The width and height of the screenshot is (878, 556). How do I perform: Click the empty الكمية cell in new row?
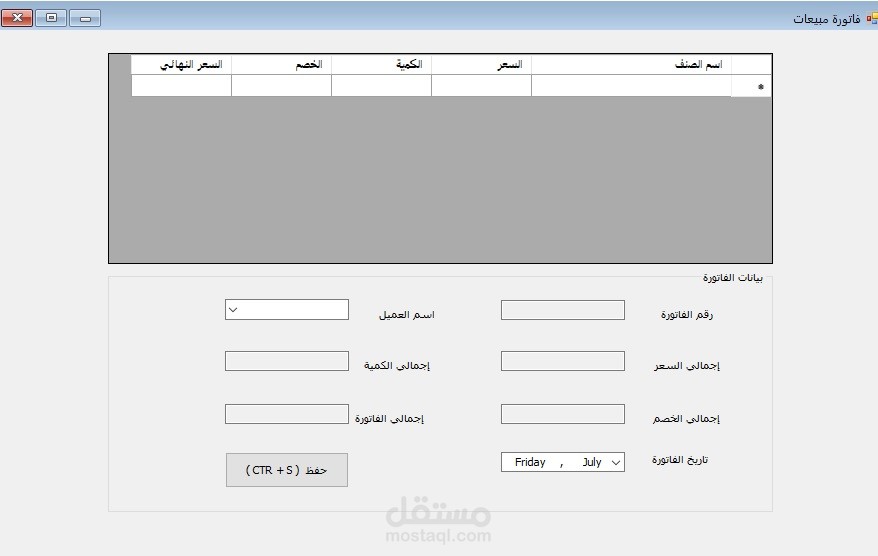[x=381, y=86]
